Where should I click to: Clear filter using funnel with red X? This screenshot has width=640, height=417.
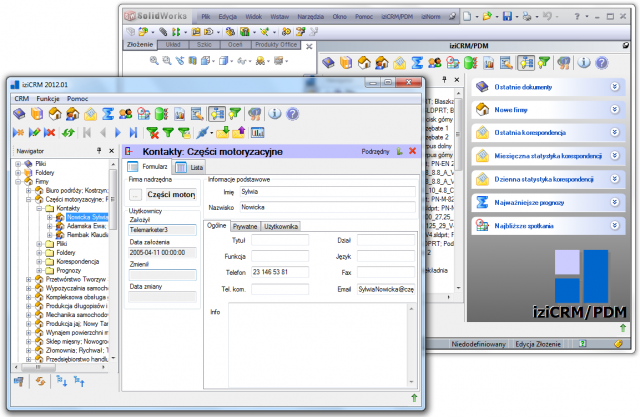153,133
